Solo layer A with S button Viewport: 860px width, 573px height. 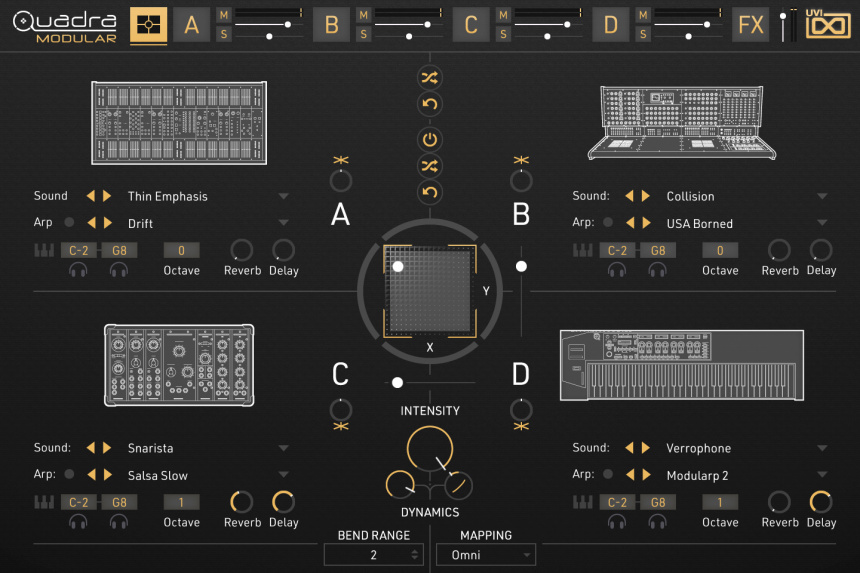point(224,34)
